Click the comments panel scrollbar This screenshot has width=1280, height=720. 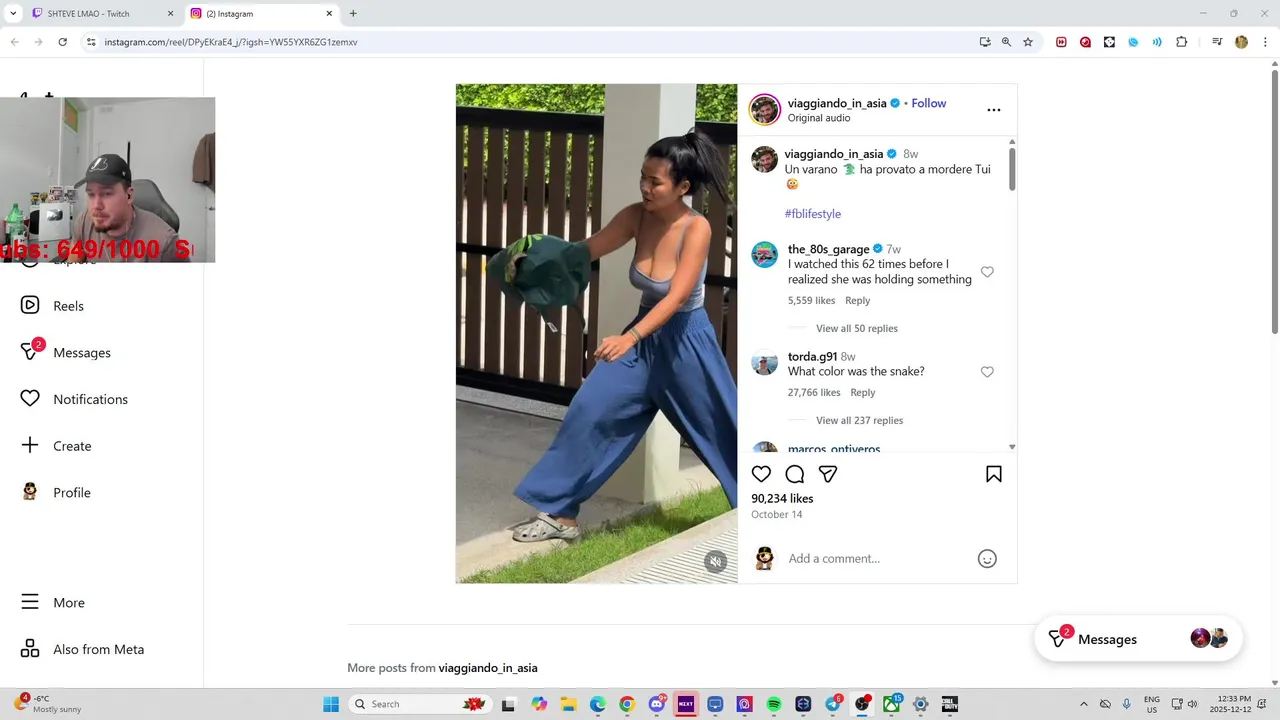[1012, 169]
